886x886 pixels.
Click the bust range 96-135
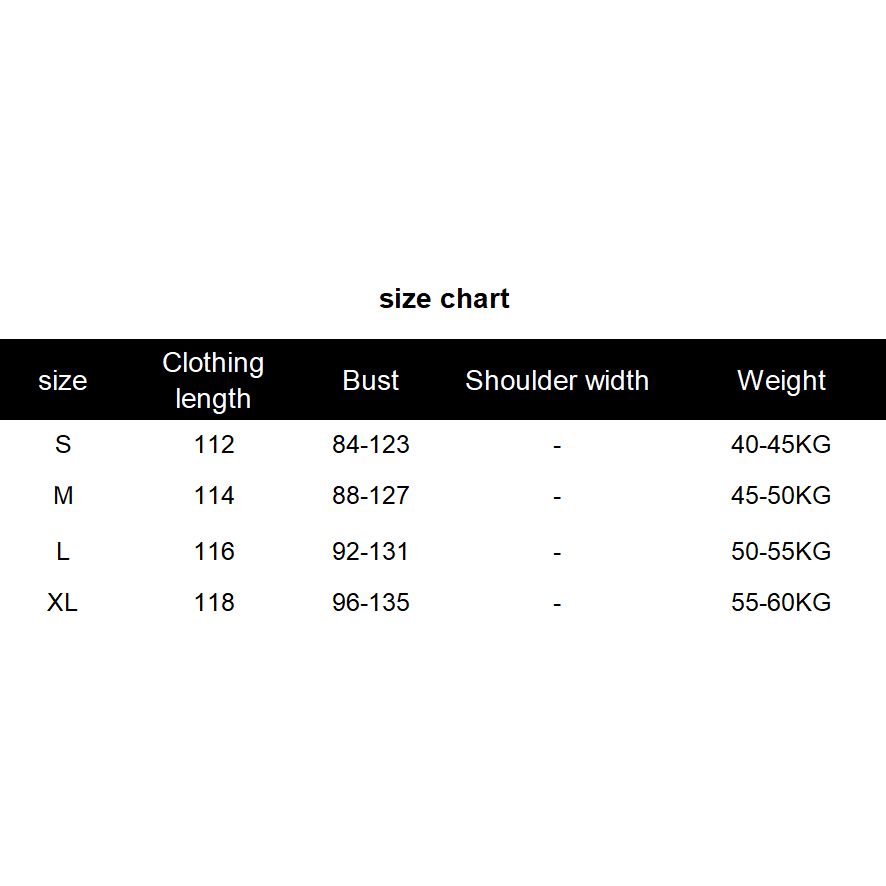(371, 603)
